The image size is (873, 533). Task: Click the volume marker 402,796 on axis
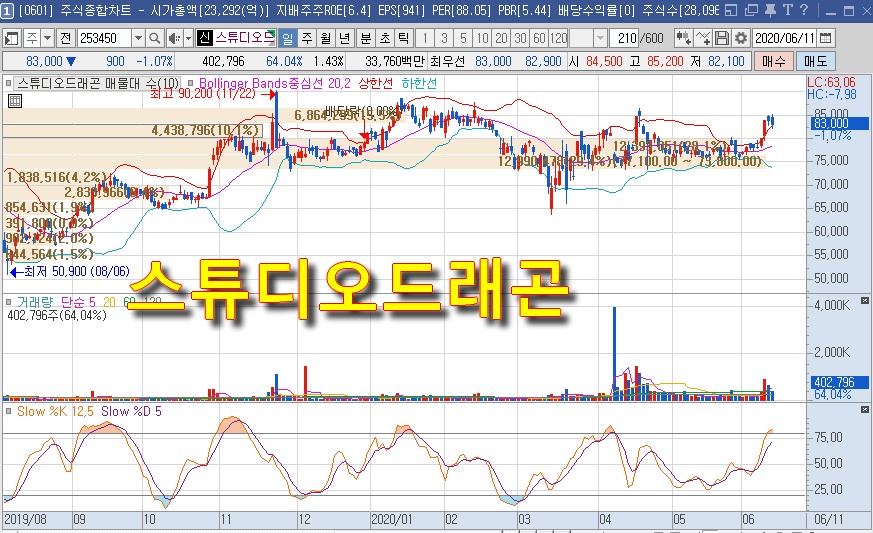click(x=839, y=382)
